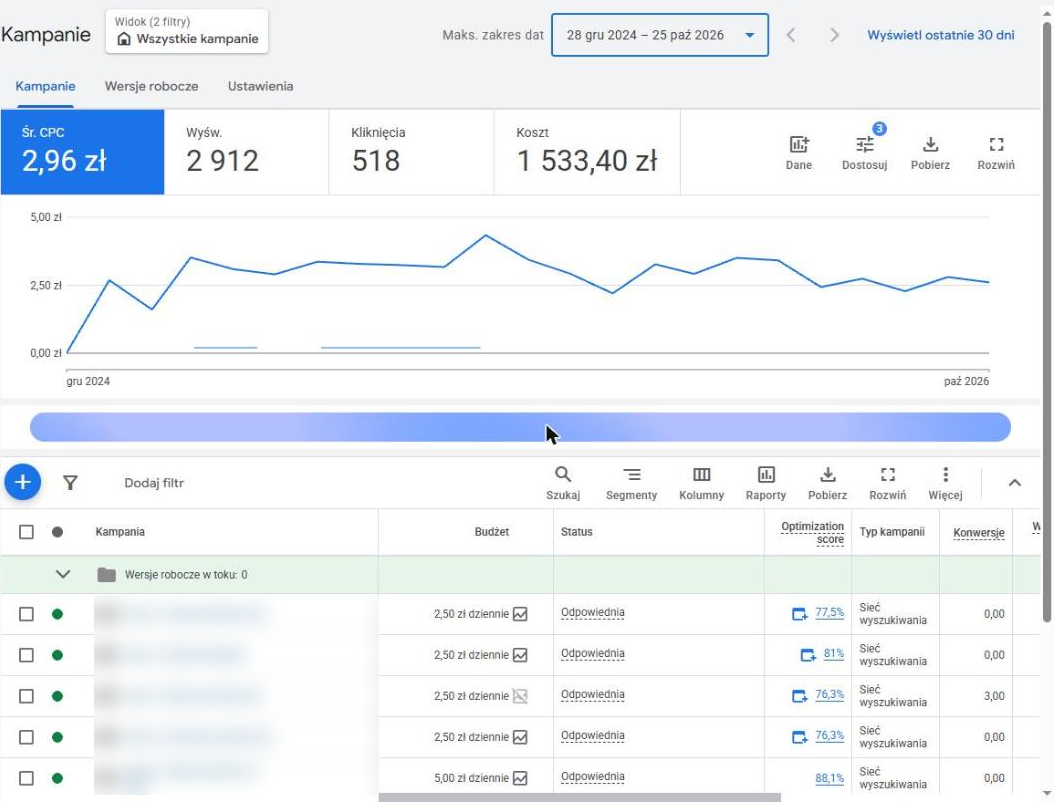The width and height of the screenshot is (1054, 802).
Task: Expand table with Rozwiń toolbar icon
Action: tap(887, 483)
